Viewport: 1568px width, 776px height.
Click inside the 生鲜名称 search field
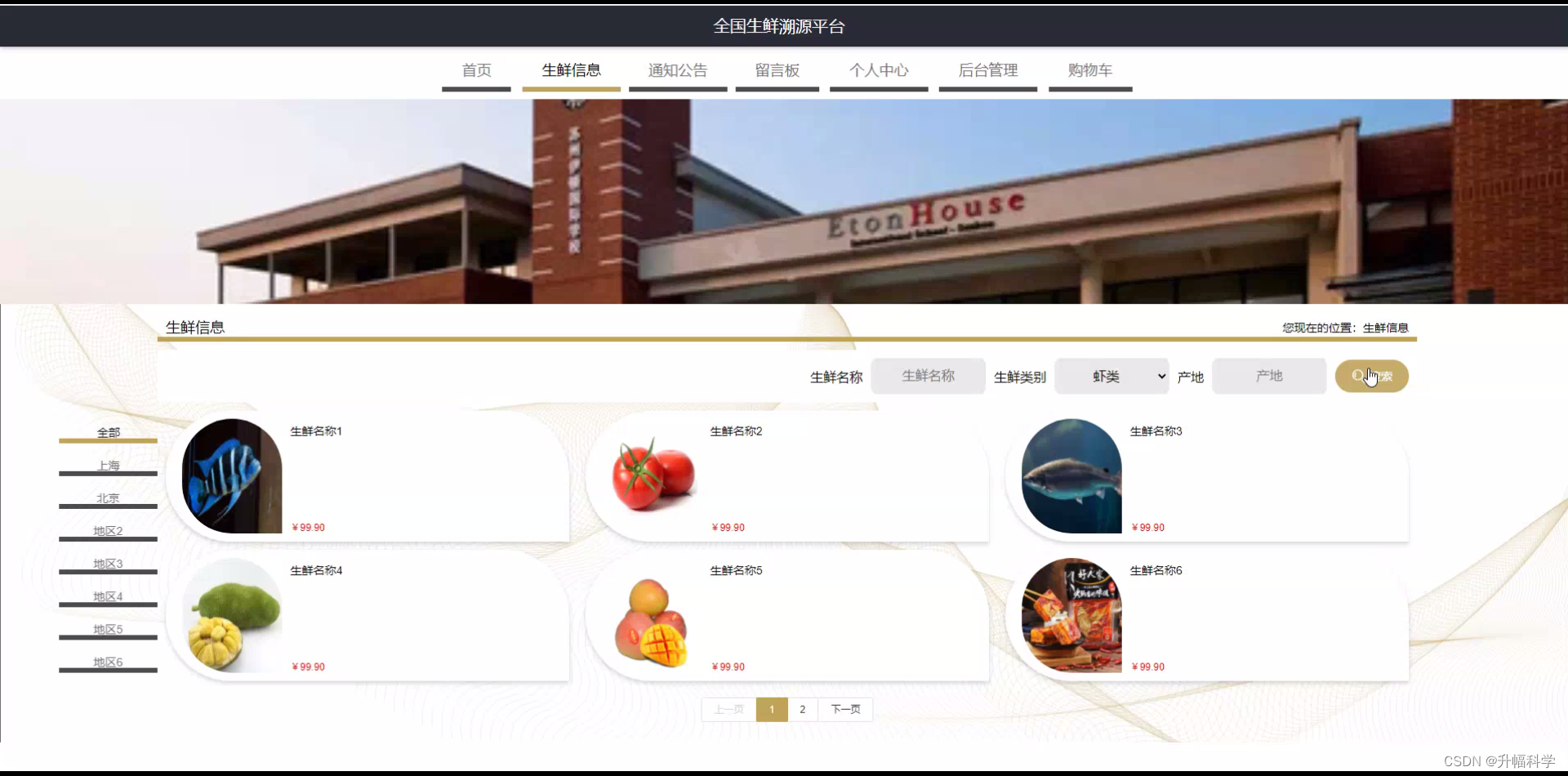tap(928, 376)
